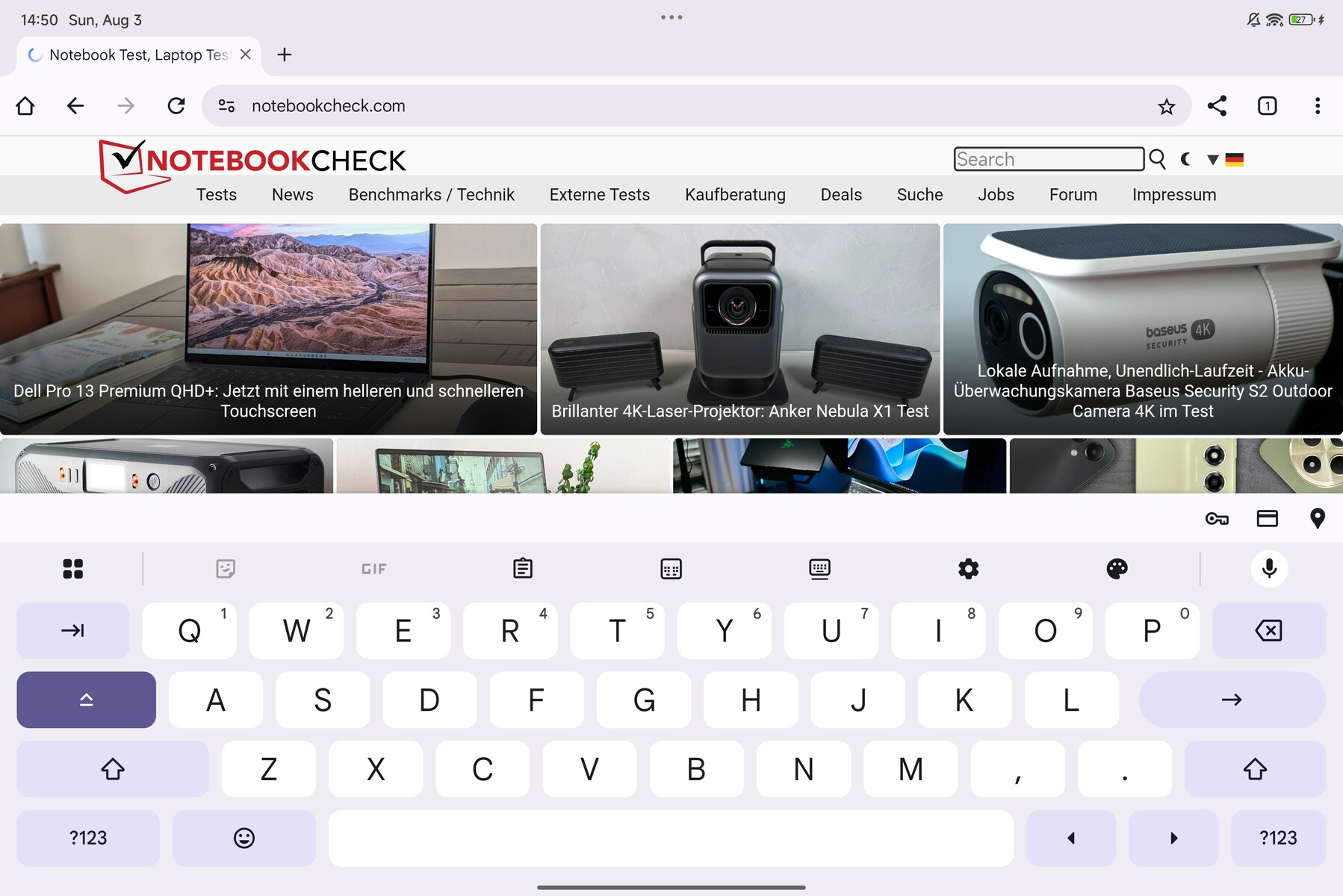
Task: Open the Jobs page
Action: [996, 195]
